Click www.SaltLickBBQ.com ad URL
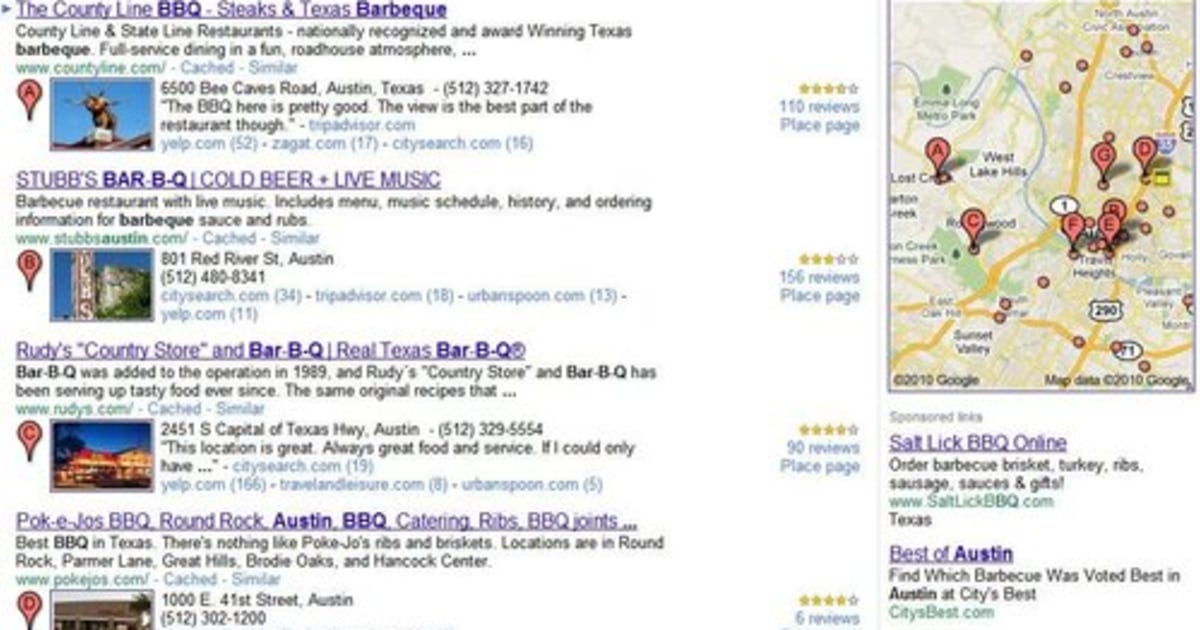This screenshot has width=1200, height=630. (x=971, y=502)
